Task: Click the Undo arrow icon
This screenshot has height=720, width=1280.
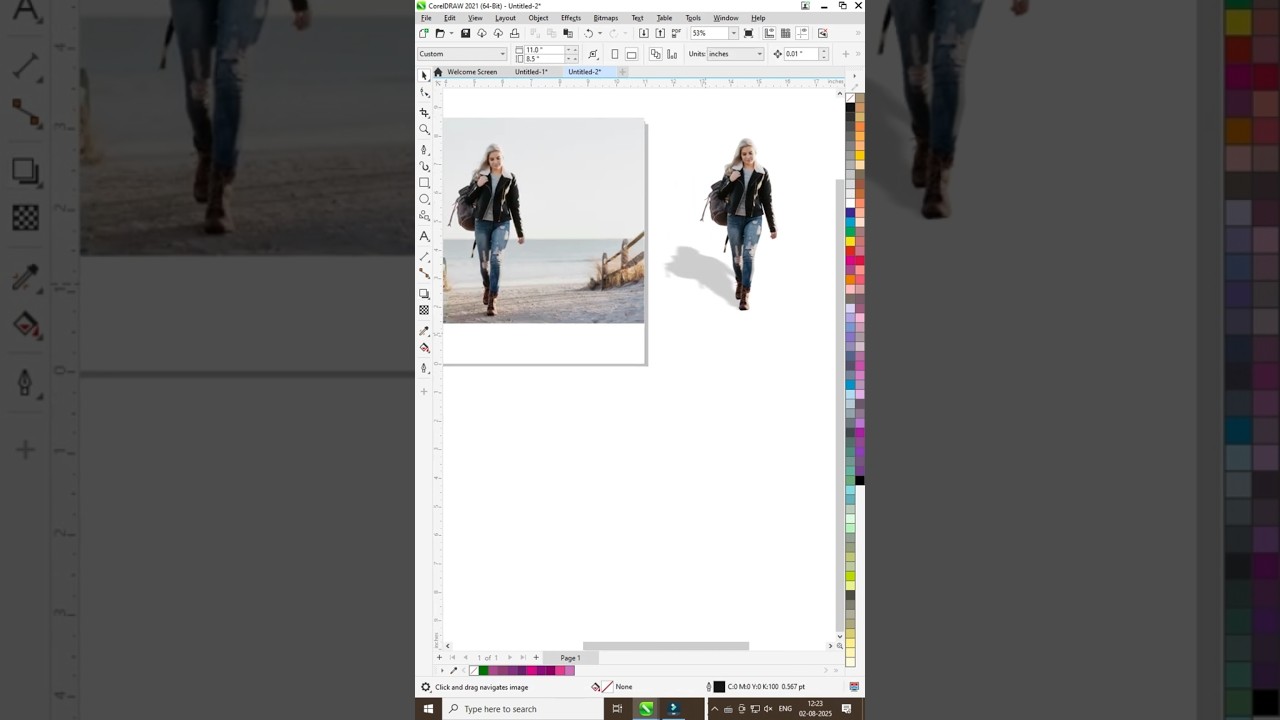Action: pyautogui.click(x=588, y=33)
